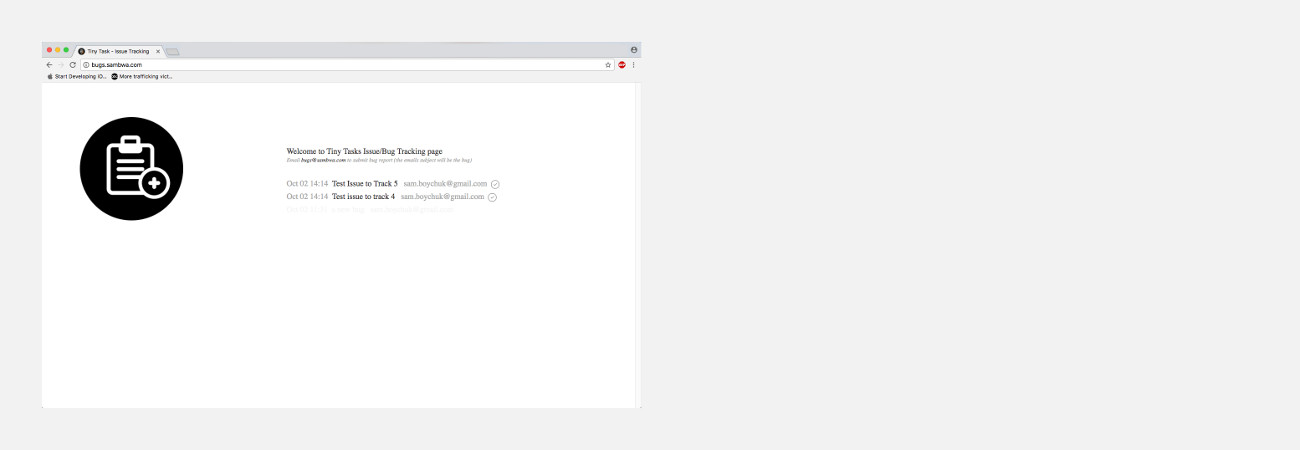1300x450 pixels.
Task: Go forward with the browser arrow
Action: (x=60, y=64)
